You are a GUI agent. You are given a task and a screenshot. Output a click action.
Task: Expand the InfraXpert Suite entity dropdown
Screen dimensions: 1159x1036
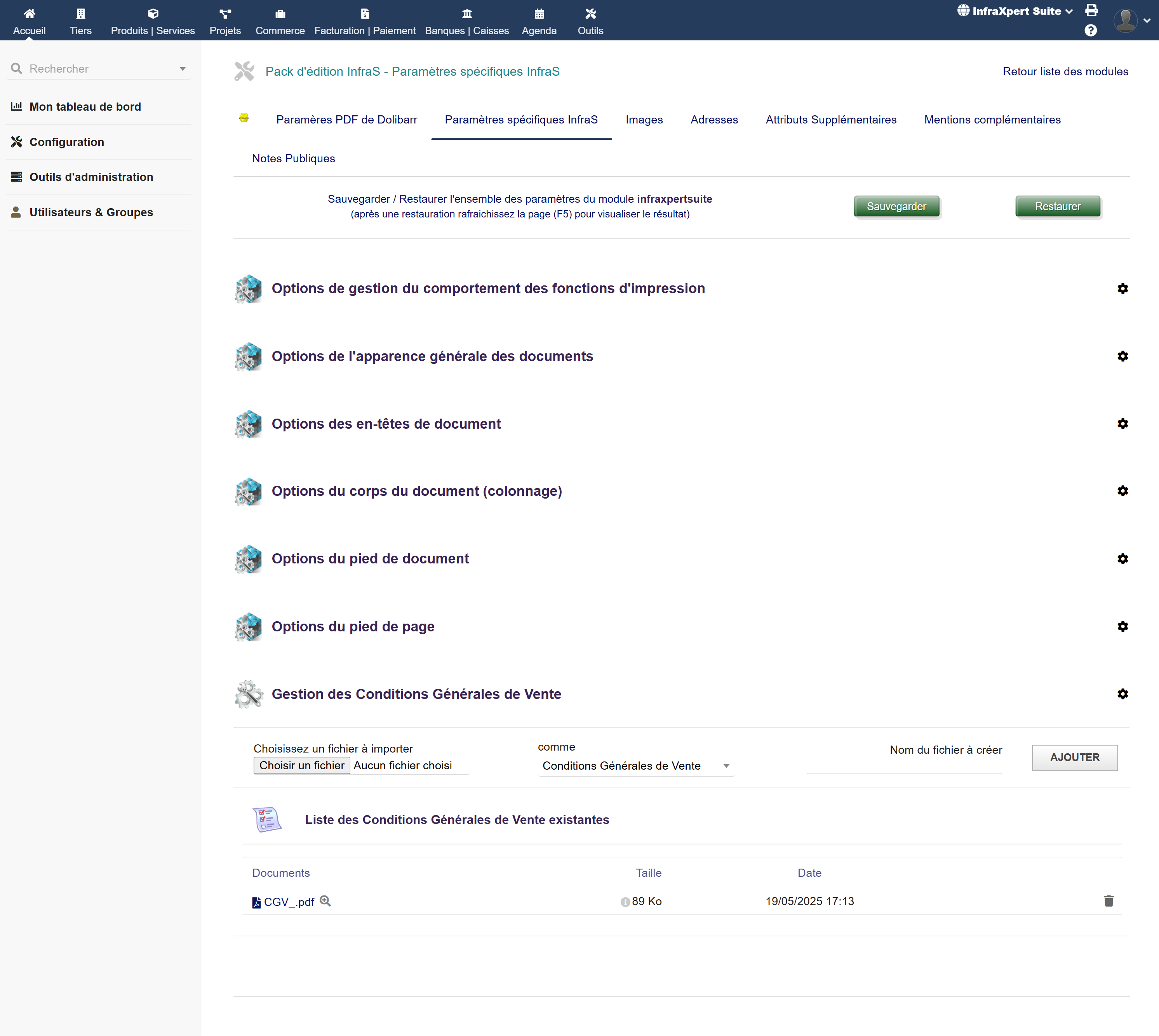point(1016,11)
